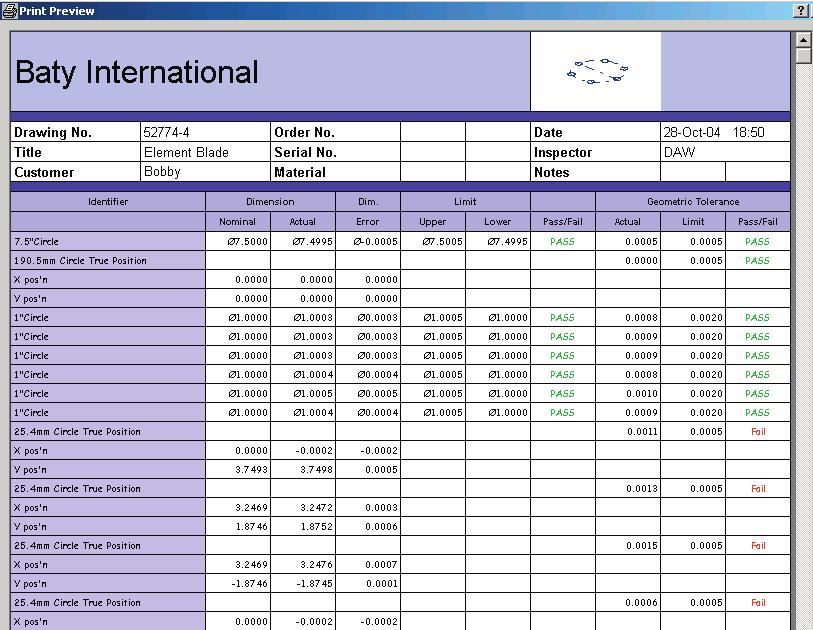The image size is (813, 630).
Task: Select the Drawing No. label
Action: (x=53, y=132)
